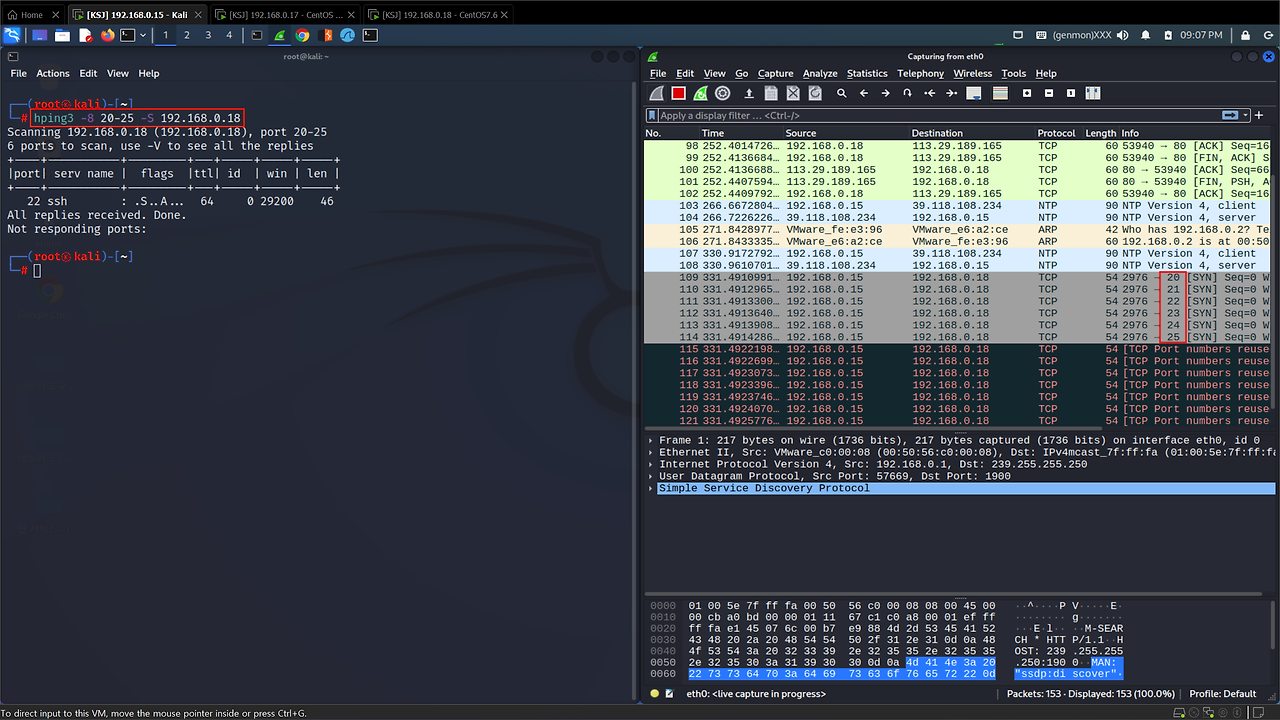Click the find packet magnifier icon
The image size is (1280, 720).
click(842, 93)
